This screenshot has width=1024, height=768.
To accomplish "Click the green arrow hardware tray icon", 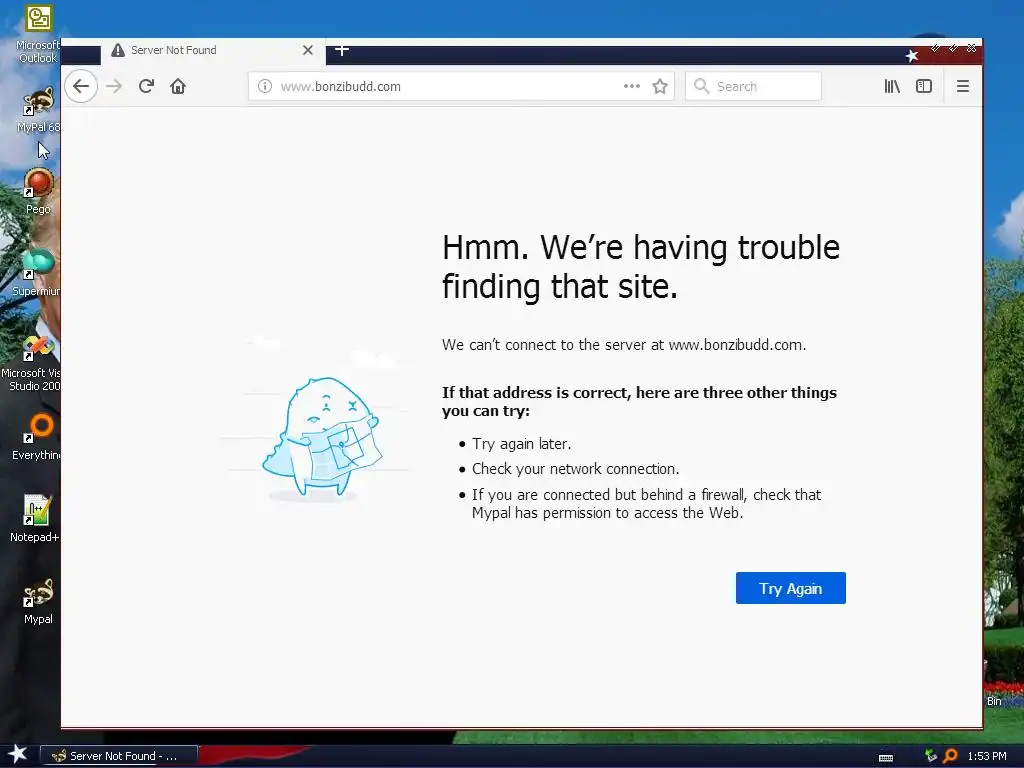I will coord(931,756).
